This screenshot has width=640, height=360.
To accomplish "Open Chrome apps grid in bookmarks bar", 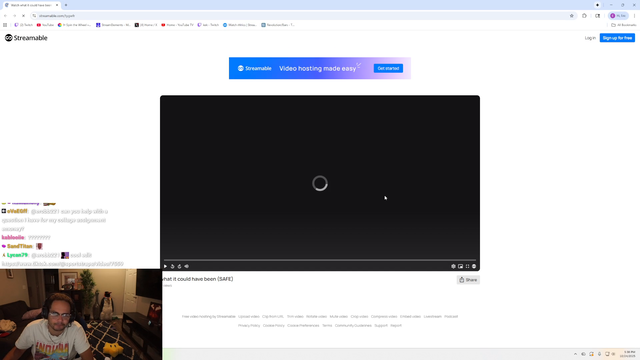I will click(5, 25).
